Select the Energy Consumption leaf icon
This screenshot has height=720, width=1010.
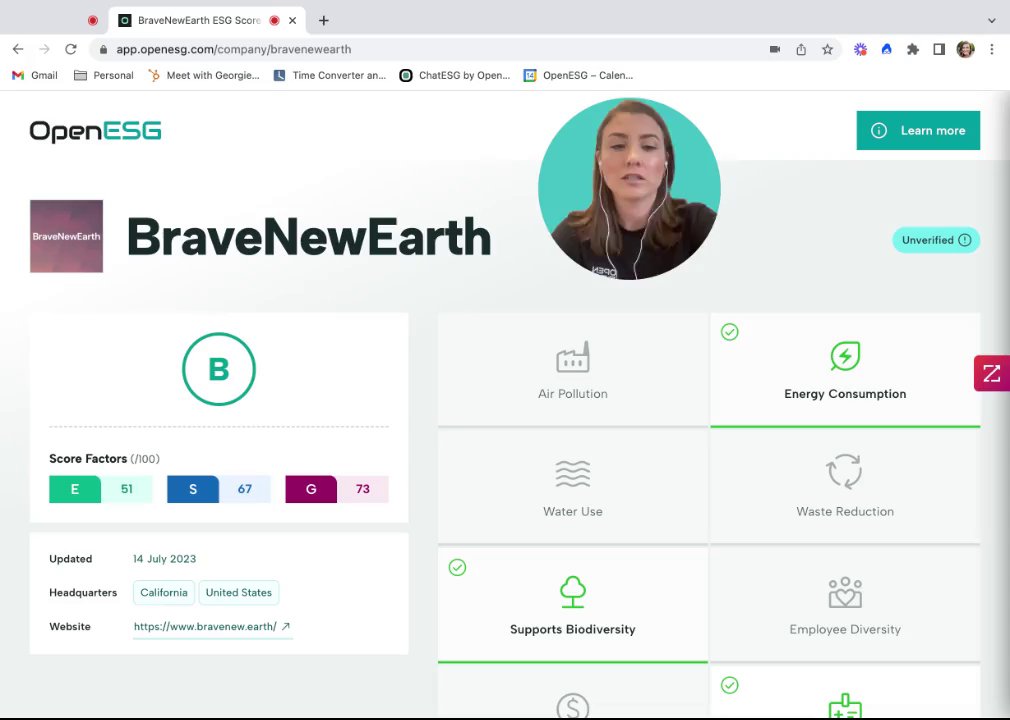coord(845,356)
